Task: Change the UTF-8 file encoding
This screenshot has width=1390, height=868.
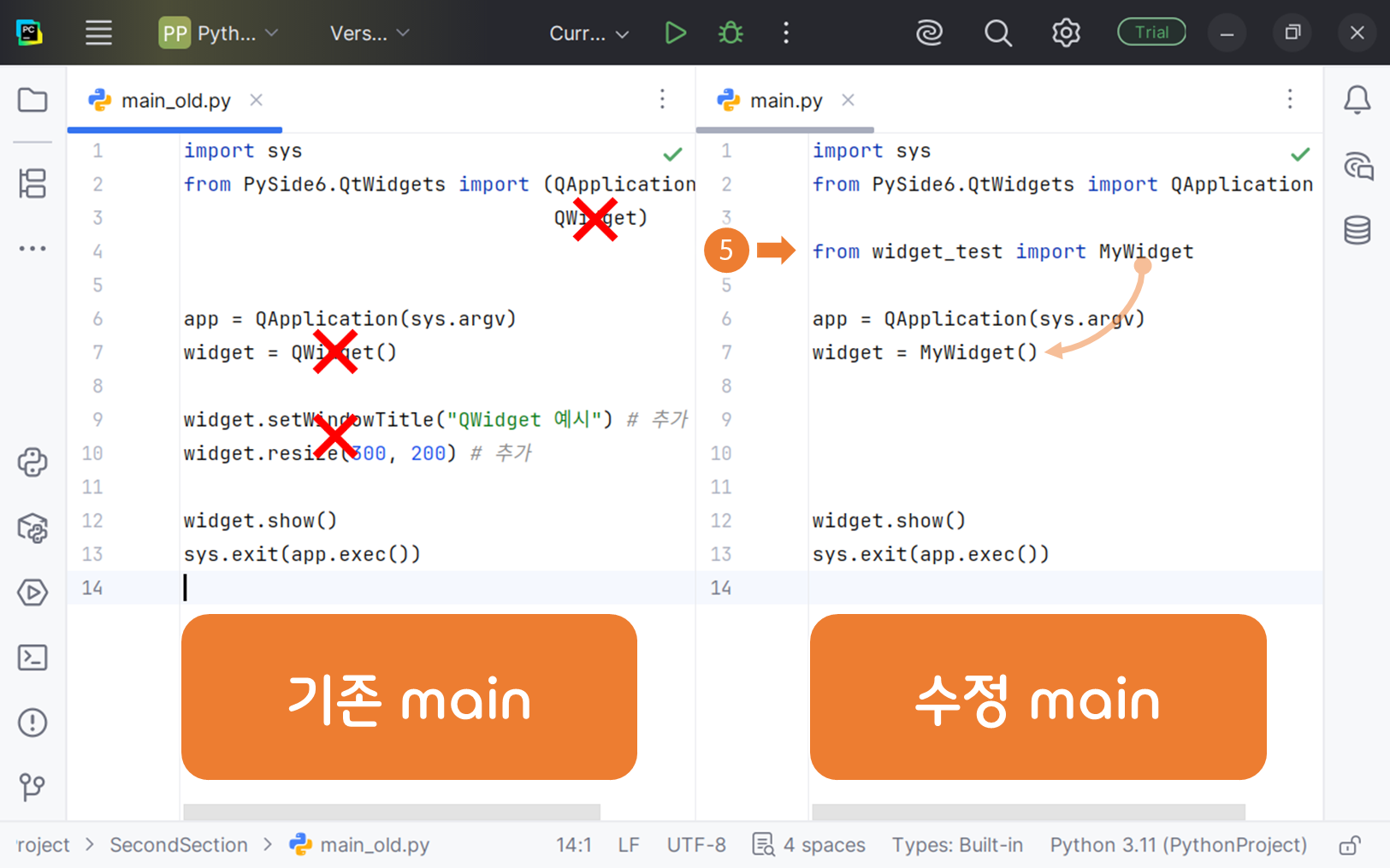Action: tap(696, 845)
